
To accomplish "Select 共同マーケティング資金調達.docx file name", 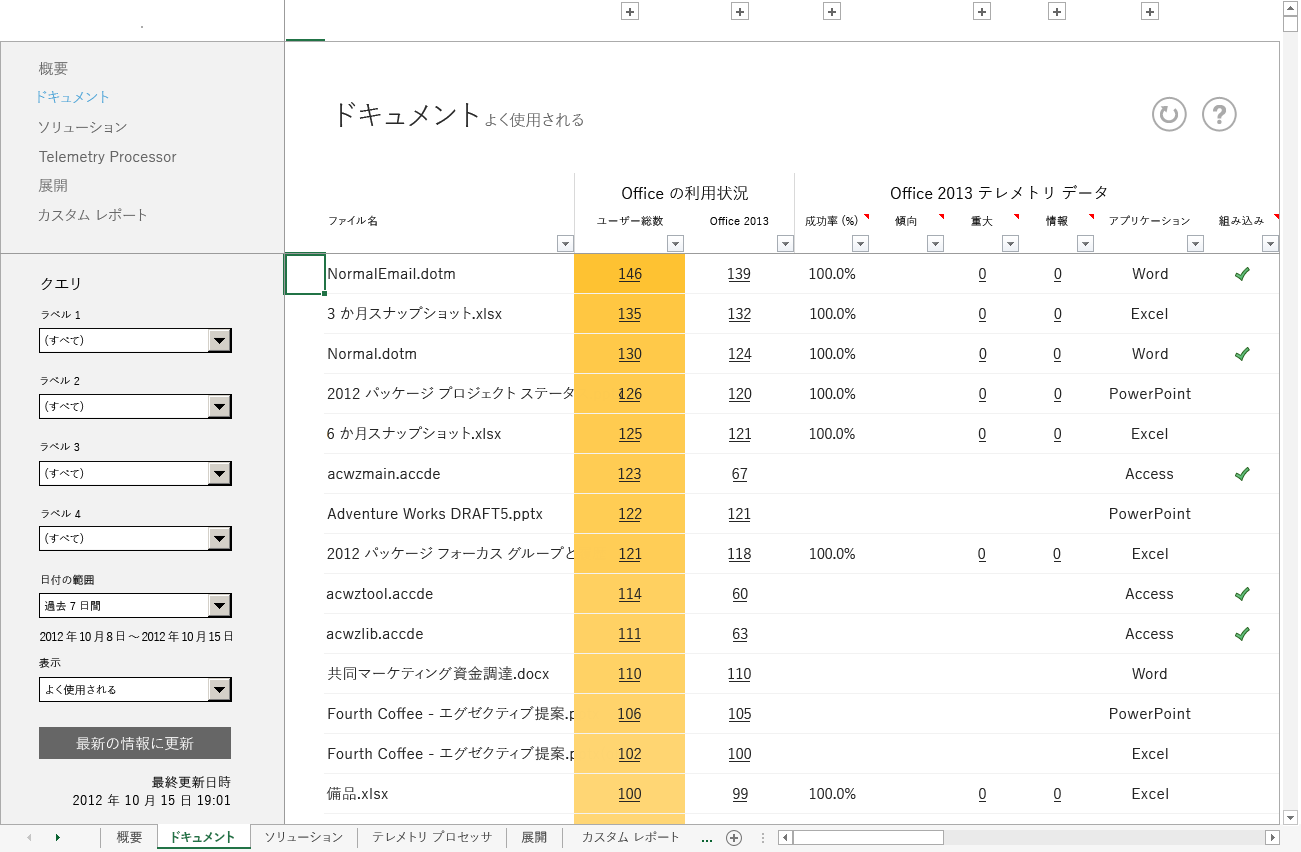I will pyautogui.click(x=438, y=674).
